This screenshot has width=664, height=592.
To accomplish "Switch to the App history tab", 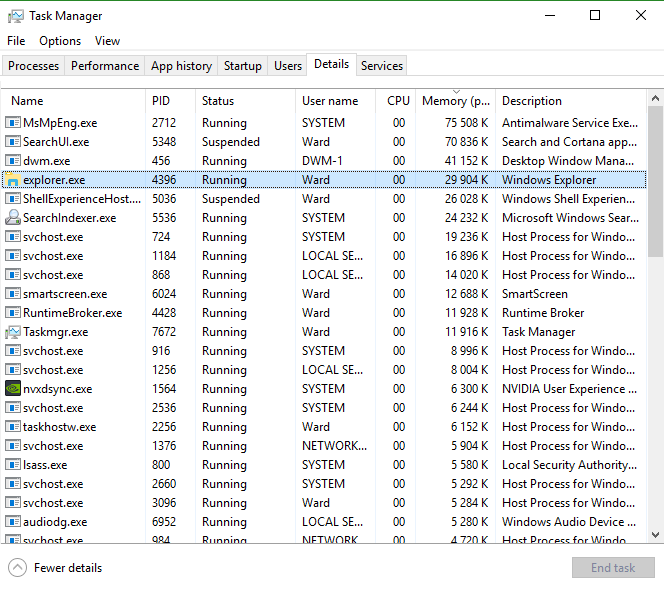I will click(x=181, y=66).
